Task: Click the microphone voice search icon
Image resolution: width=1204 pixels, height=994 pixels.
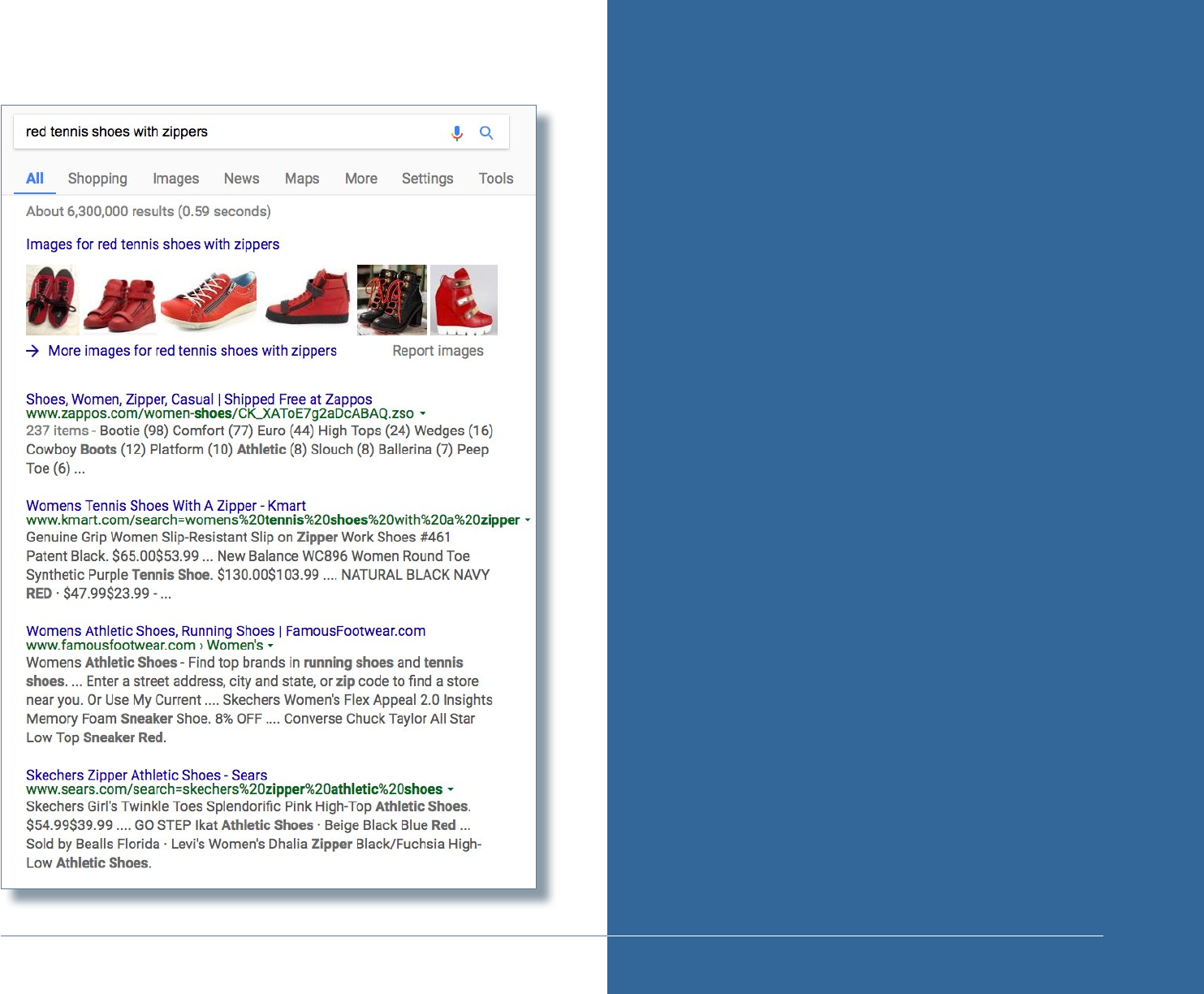Action: (x=457, y=132)
